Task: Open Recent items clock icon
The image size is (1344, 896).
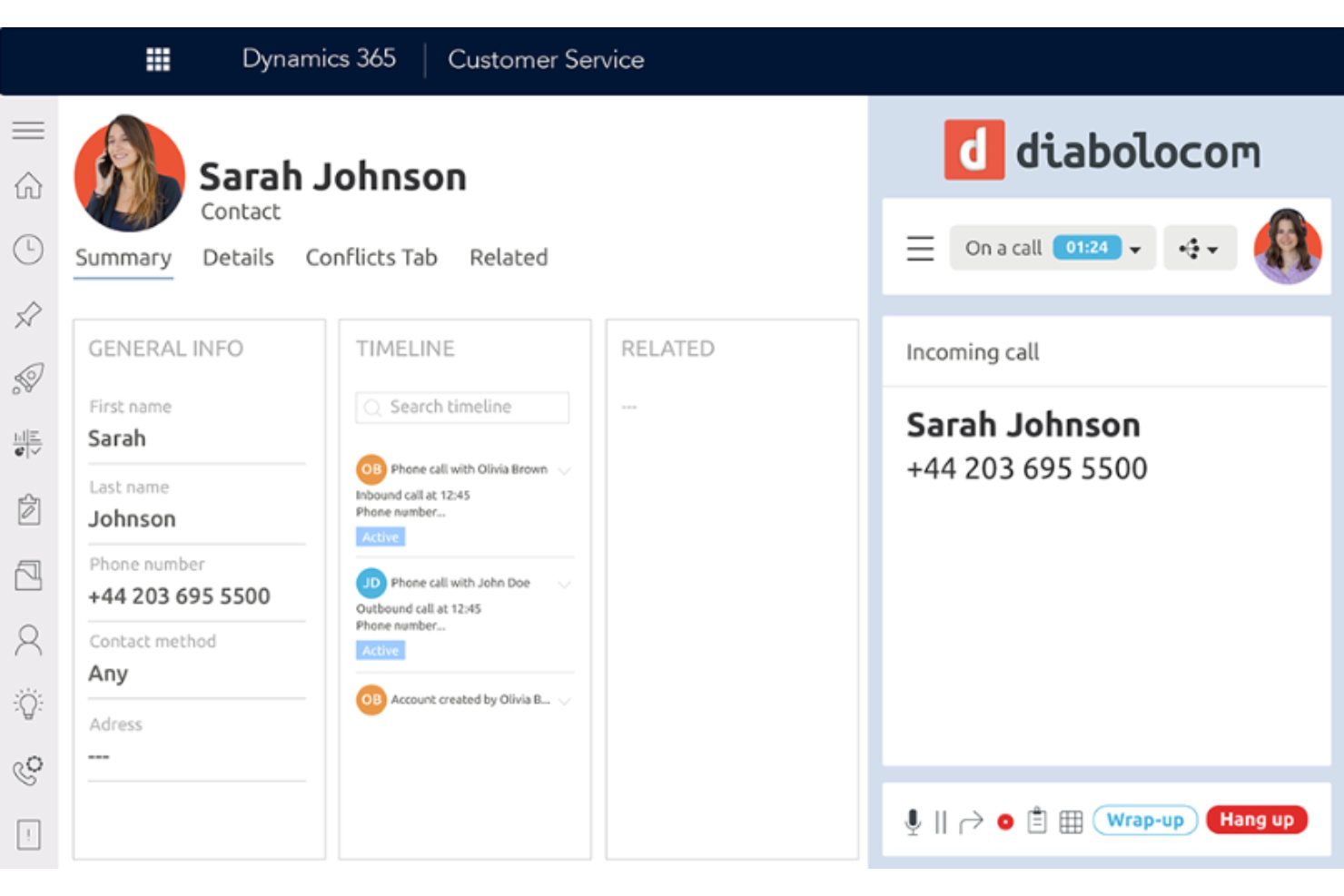Action: 28,250
